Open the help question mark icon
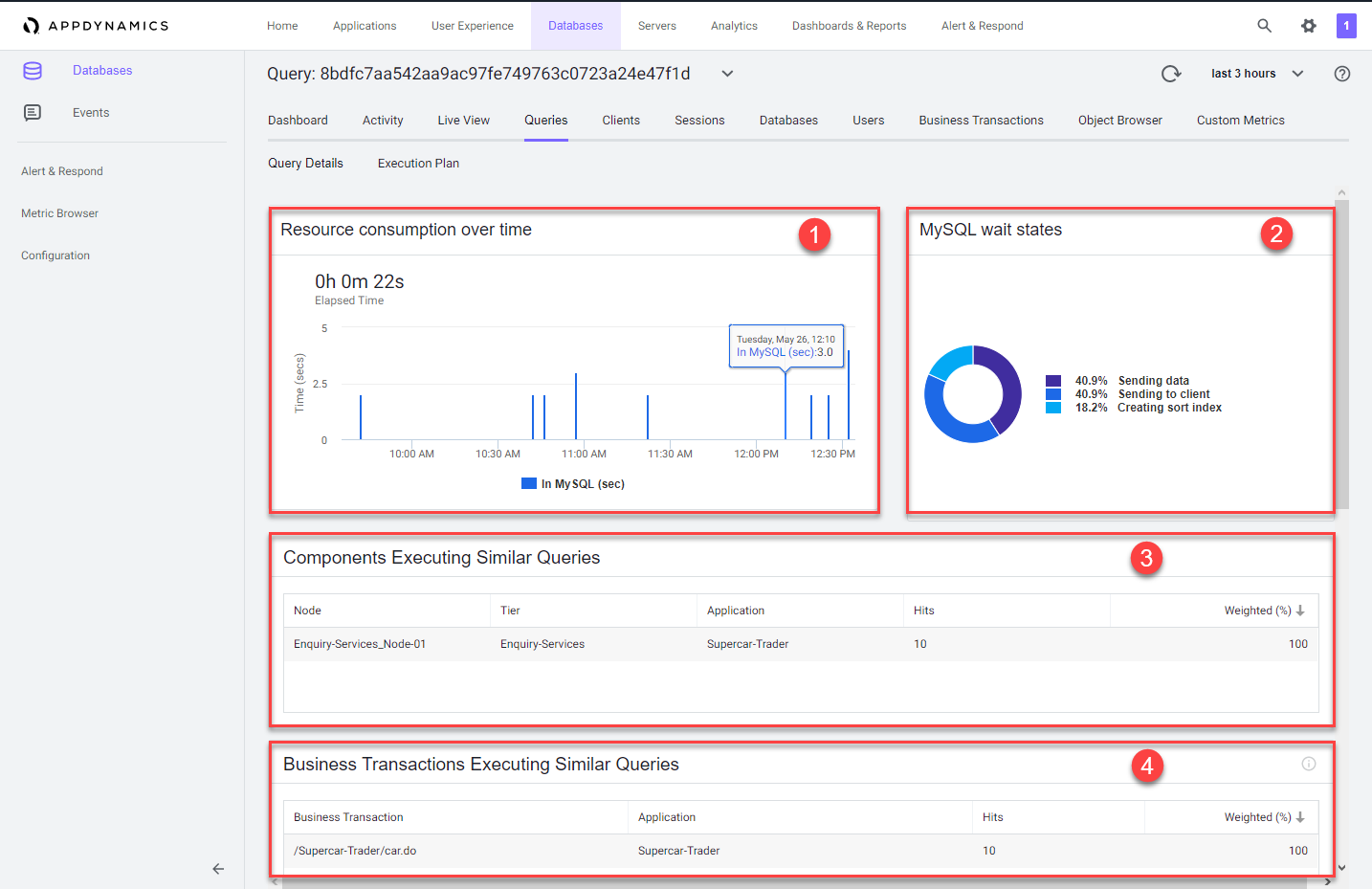 (1342, 74)
